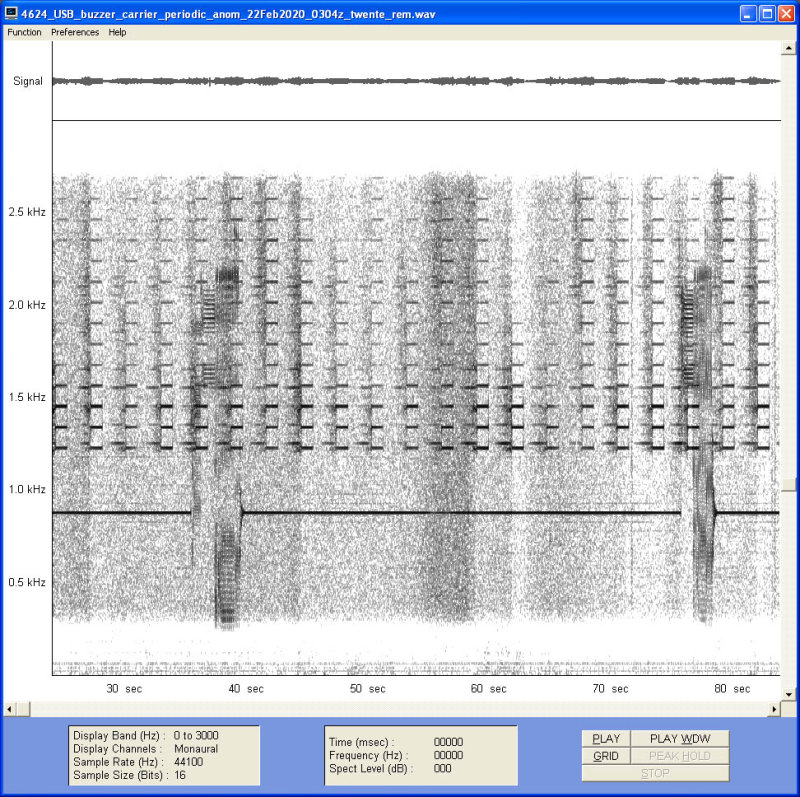800x797 pixels.
Task: Open the Function menu
Action: (24, 32)
